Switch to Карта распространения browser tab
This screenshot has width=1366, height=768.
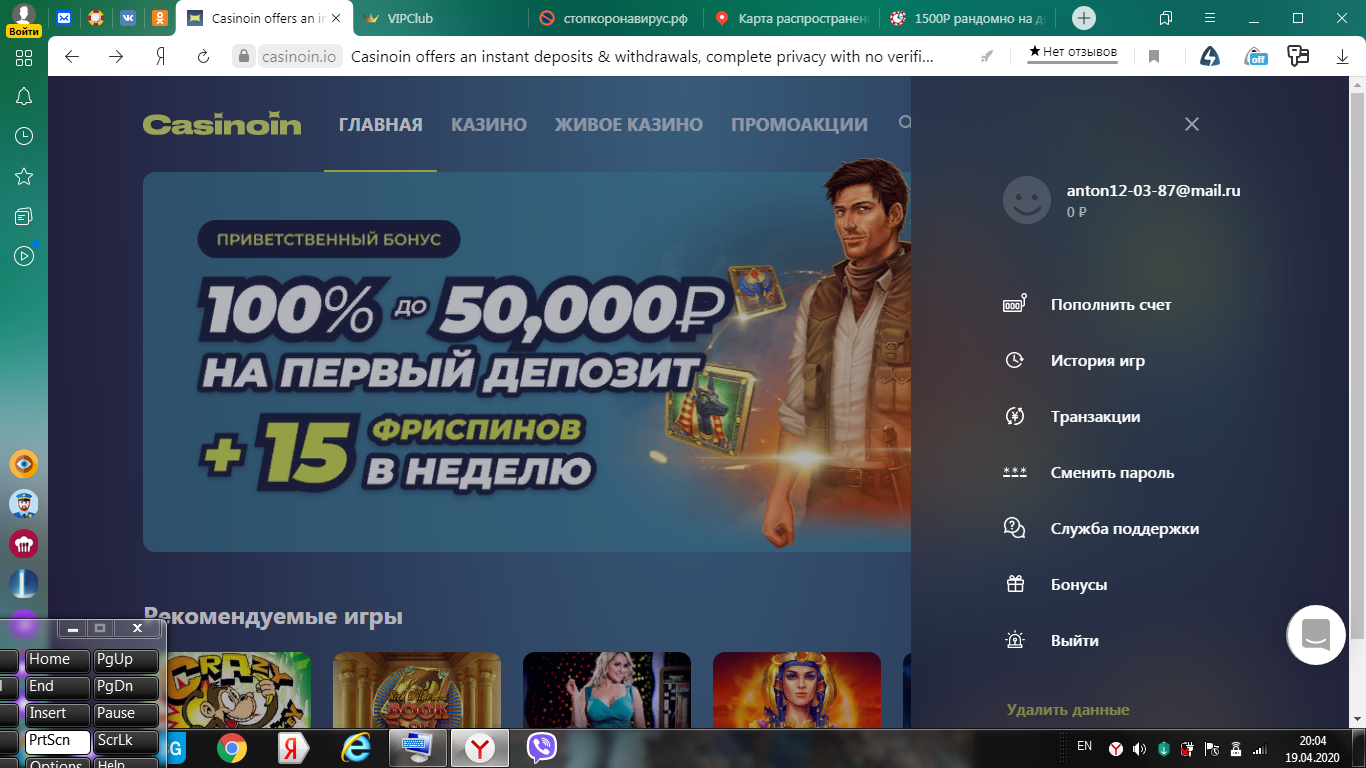[x=792, y=18]
